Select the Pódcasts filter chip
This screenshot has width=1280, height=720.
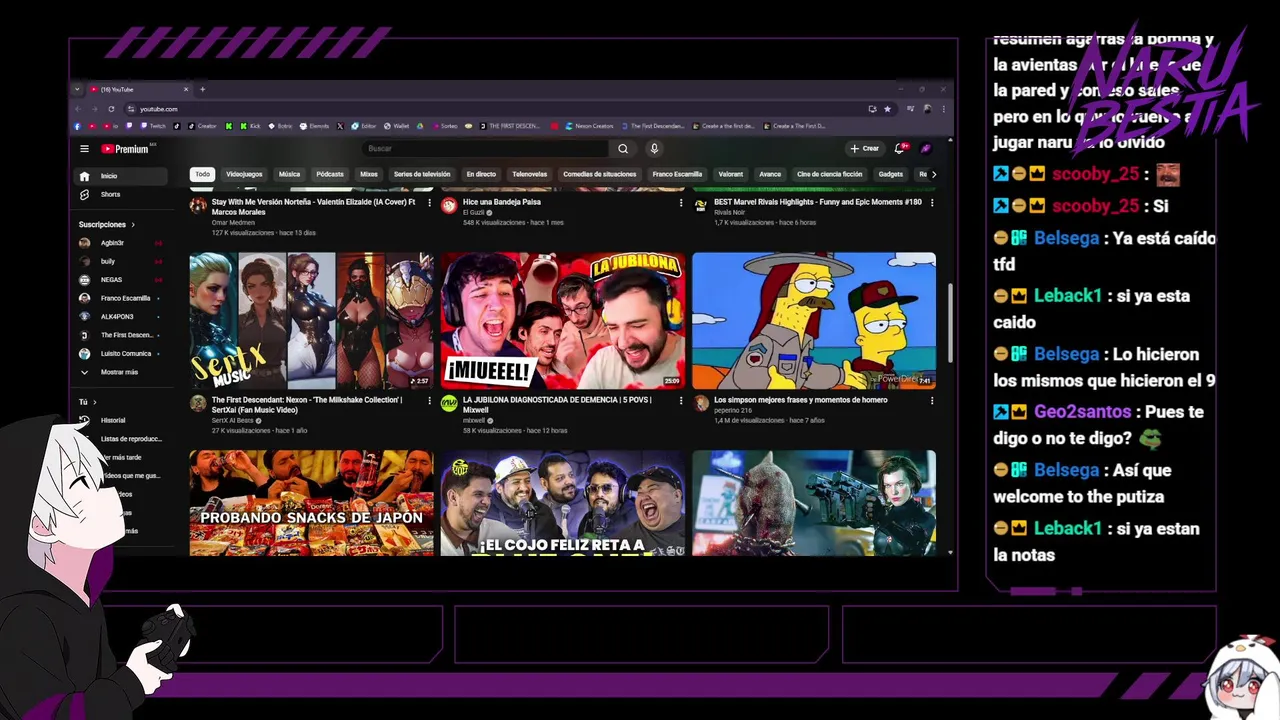pos(330,174)
